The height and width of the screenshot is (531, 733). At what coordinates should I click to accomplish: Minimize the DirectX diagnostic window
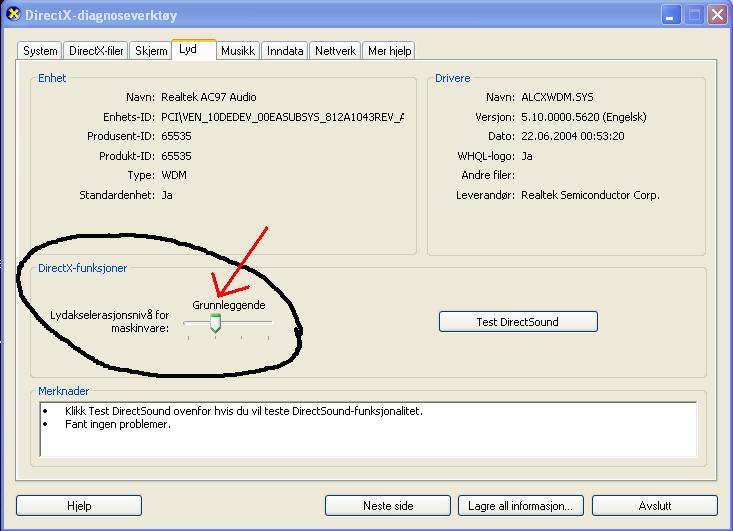[671, 15]
